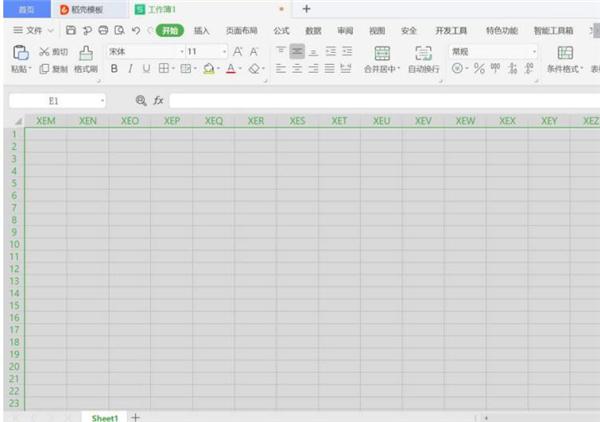Toggle Underline formatting
600x422 pixels.
(x=146, y=68)
